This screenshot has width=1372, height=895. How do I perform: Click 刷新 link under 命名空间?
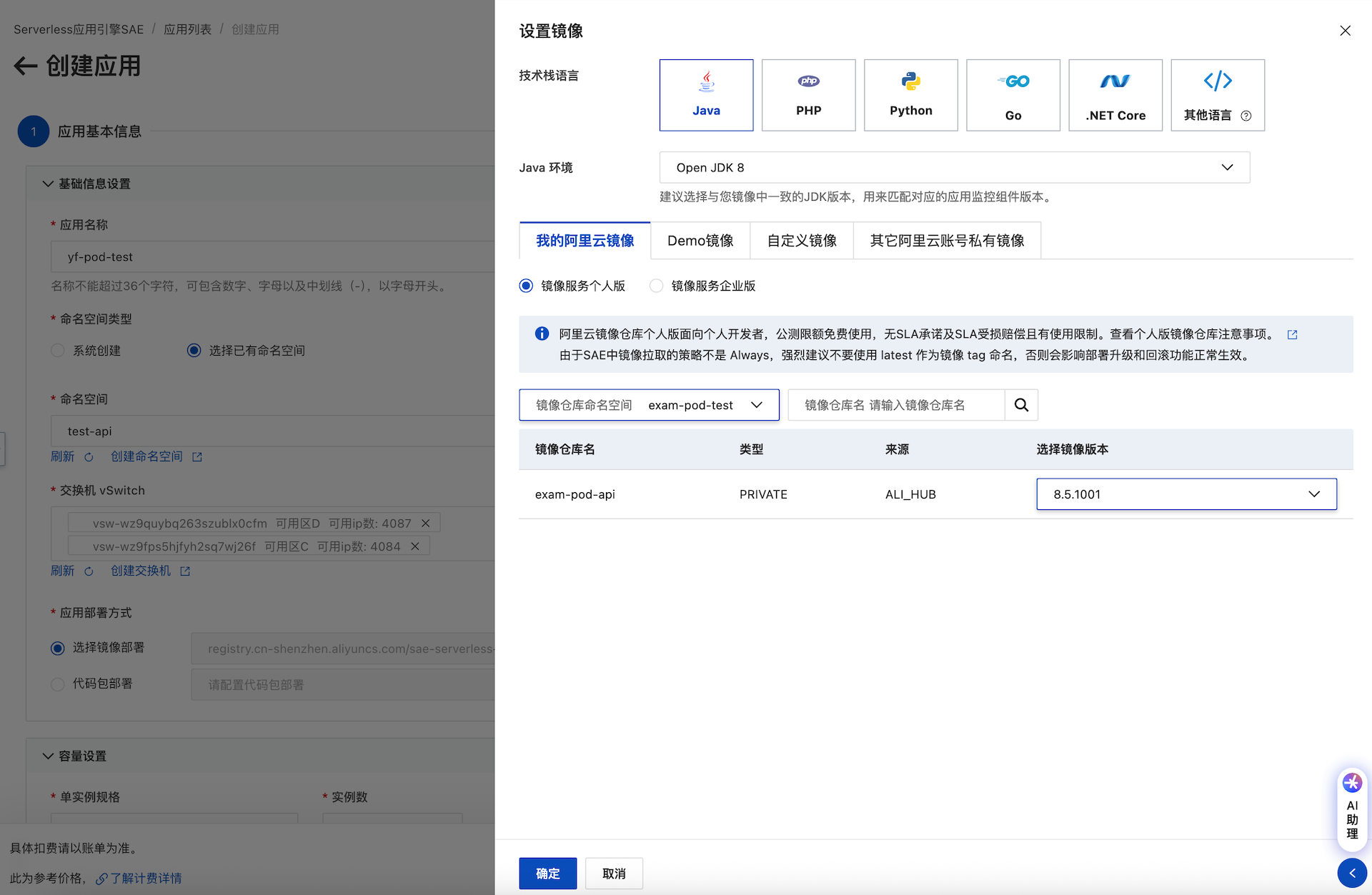pyautogui.click(x=62, y=456)
